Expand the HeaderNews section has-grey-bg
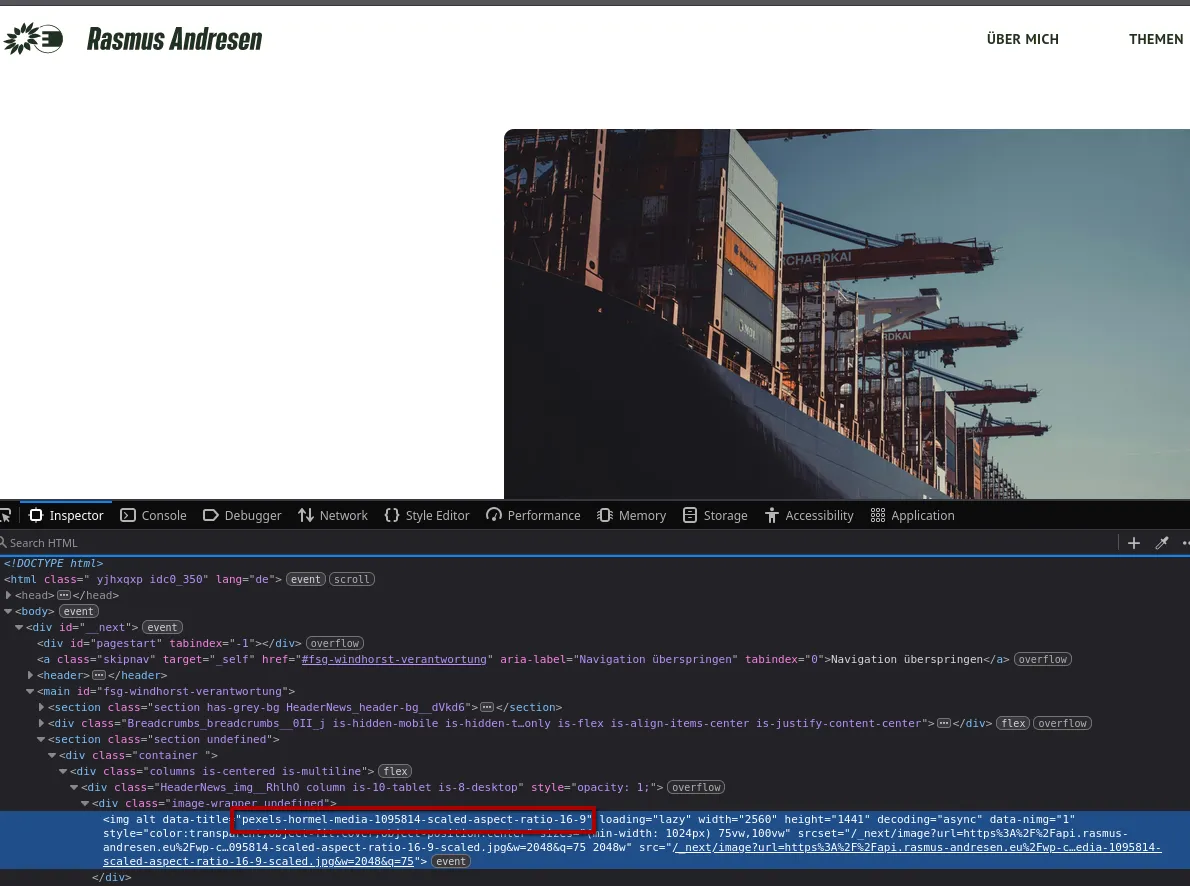1190x886 pixels. coord(41,707)
